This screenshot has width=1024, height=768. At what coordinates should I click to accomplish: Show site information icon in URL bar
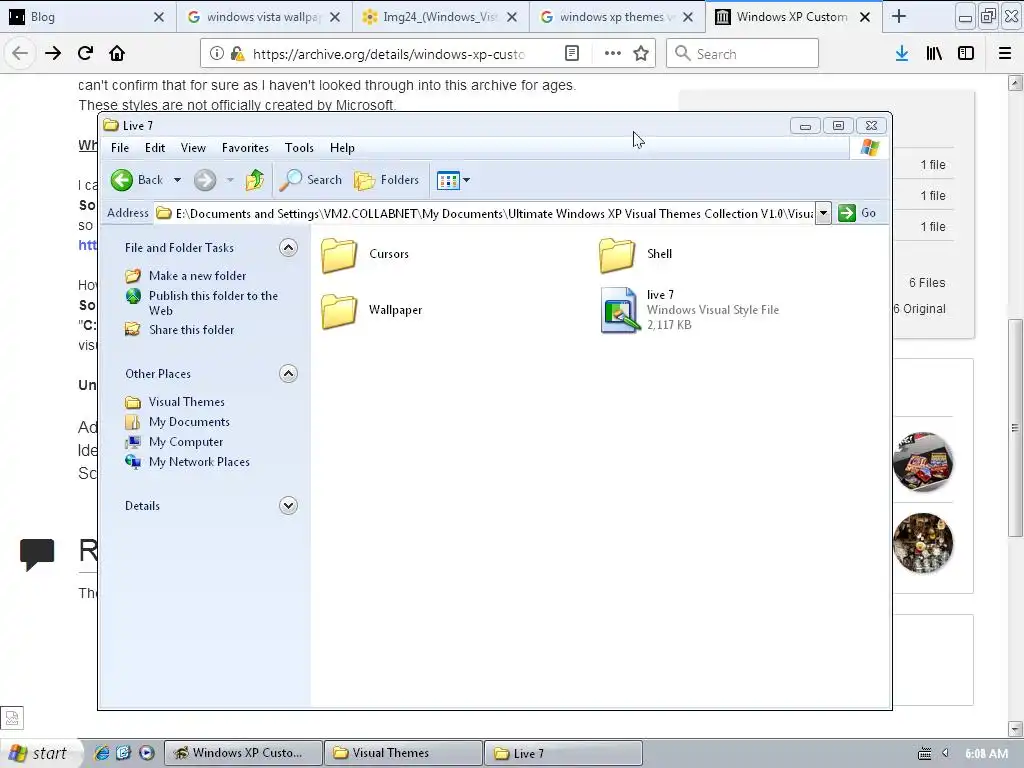[216, 54]
